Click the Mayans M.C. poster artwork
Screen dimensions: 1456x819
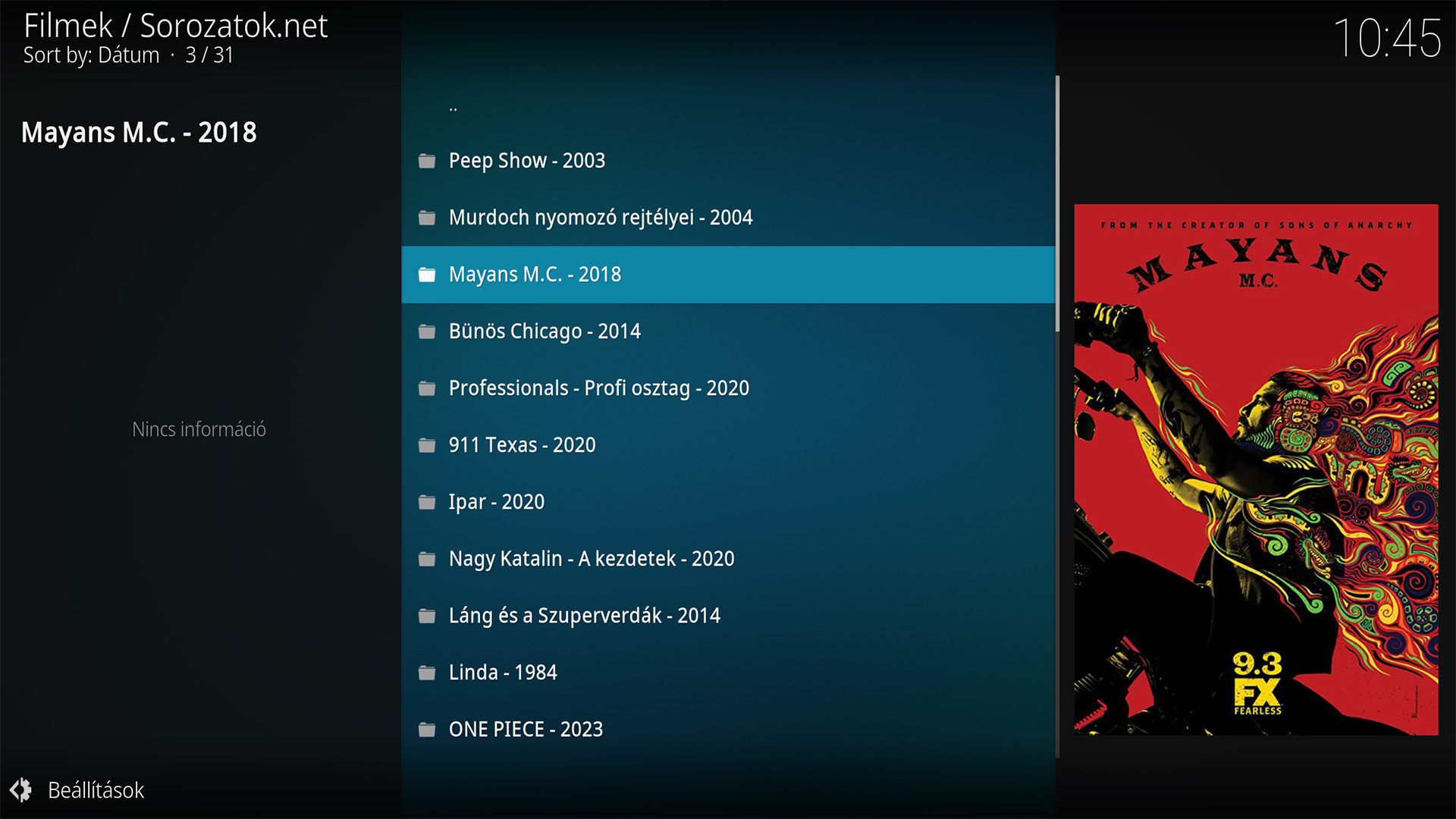point(1256,469)
